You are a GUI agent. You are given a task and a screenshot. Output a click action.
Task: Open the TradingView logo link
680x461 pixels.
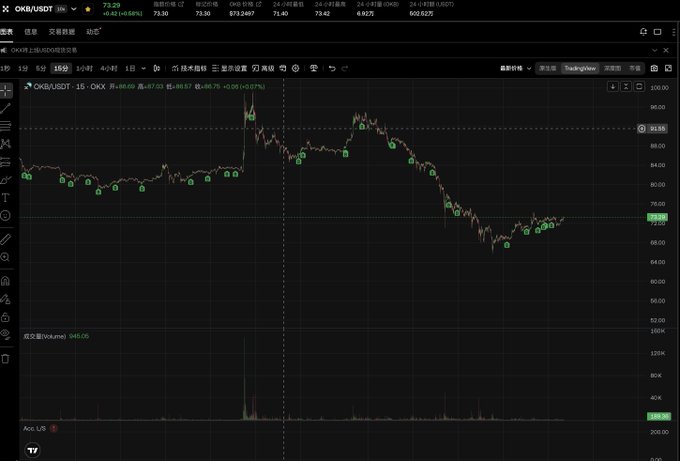pyautogui.click(x=33, y=450)
